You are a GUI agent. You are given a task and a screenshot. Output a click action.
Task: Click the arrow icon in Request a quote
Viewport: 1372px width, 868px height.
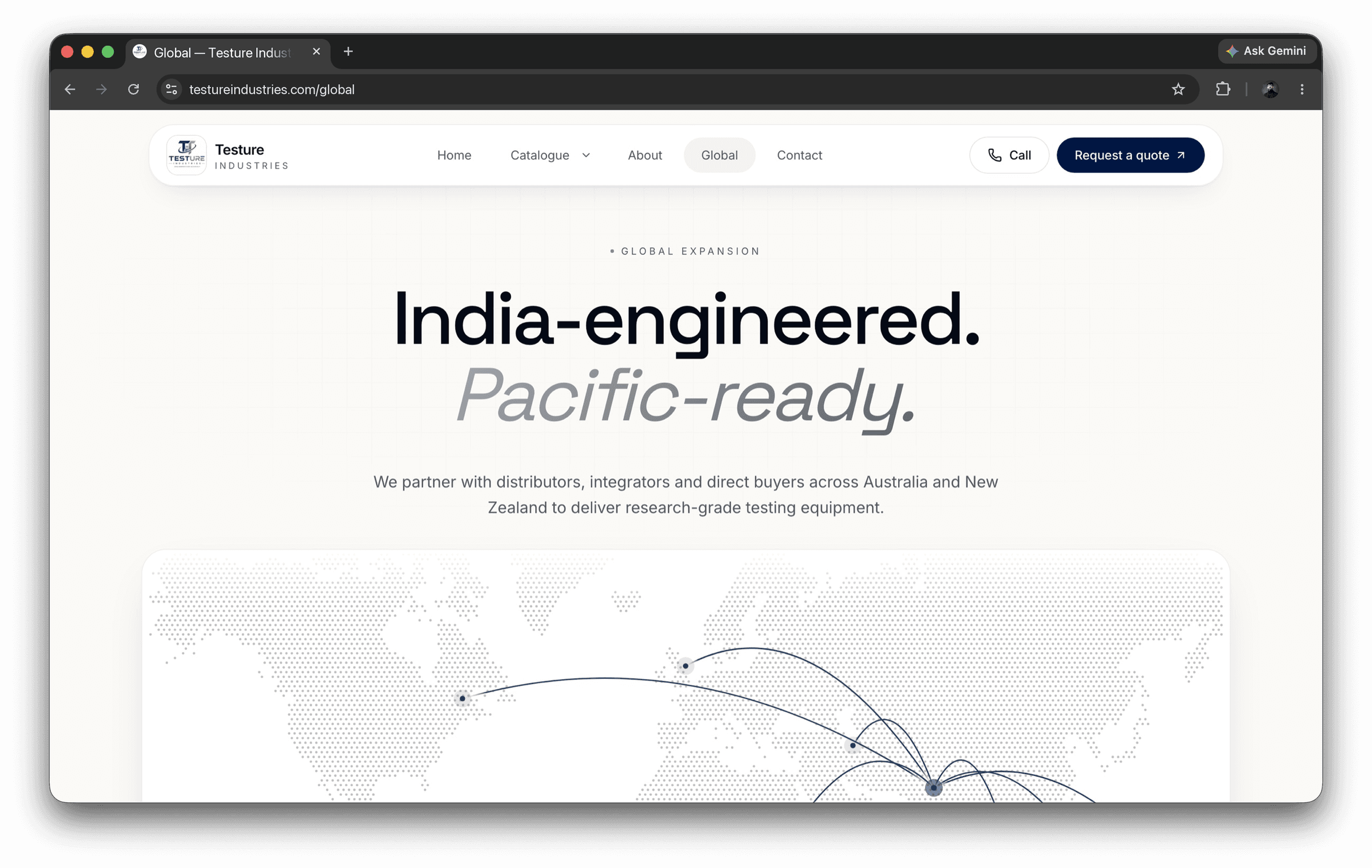(1181, 155)
